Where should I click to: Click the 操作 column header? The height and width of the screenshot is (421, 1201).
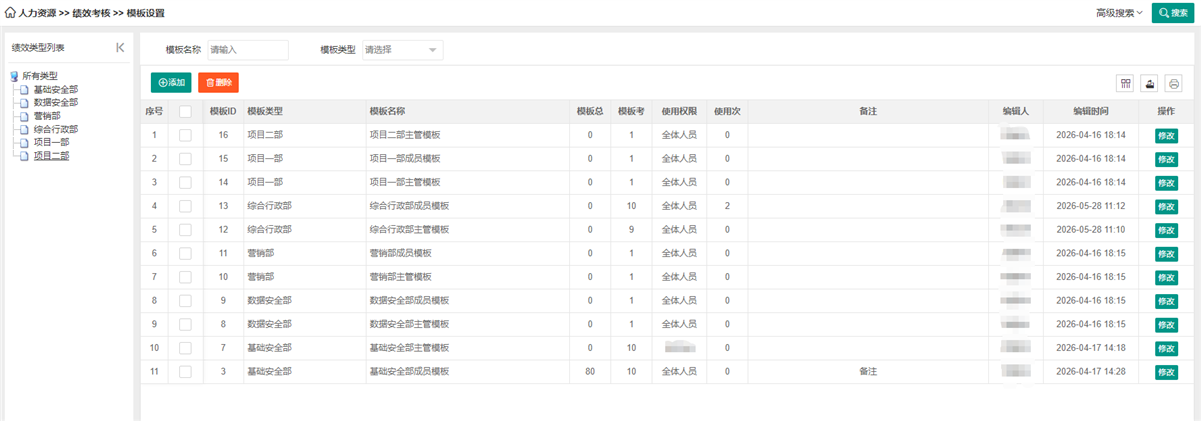(1166, 111)
